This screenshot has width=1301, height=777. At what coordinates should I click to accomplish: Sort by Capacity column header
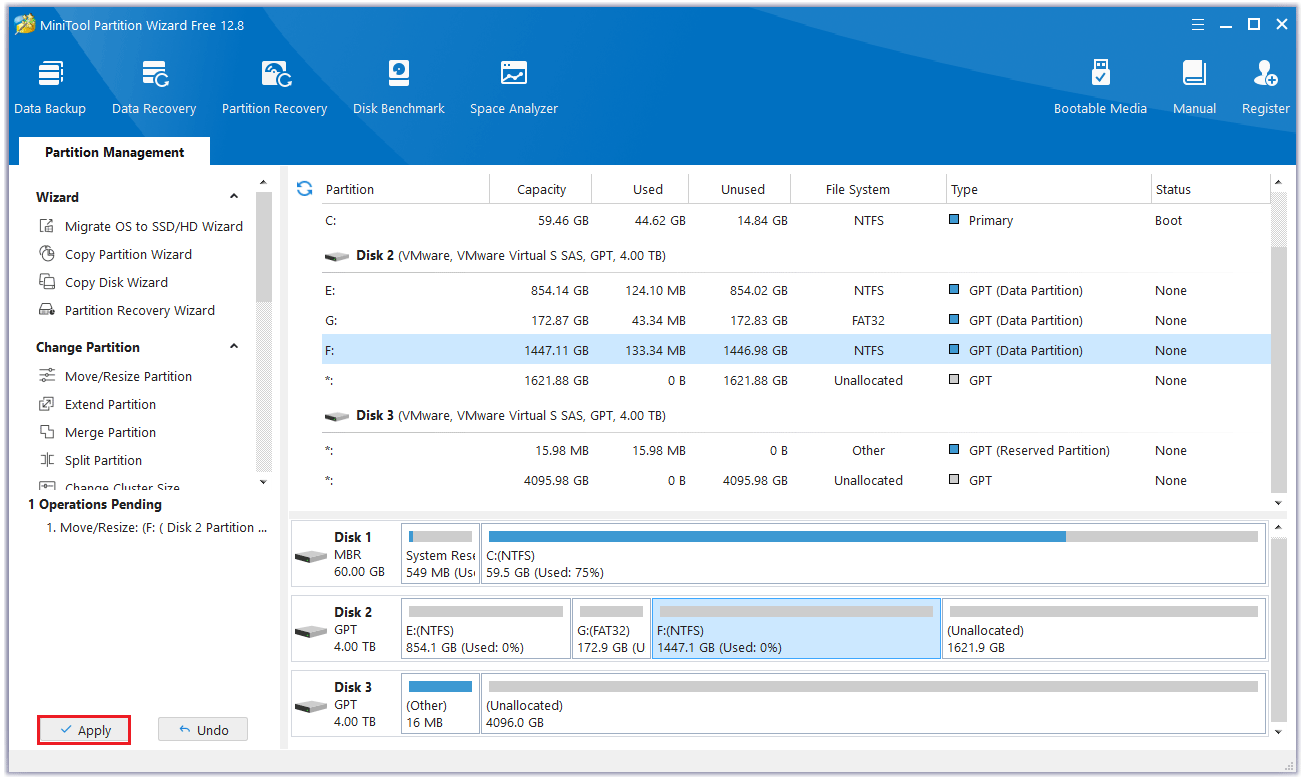click(541, 189)
